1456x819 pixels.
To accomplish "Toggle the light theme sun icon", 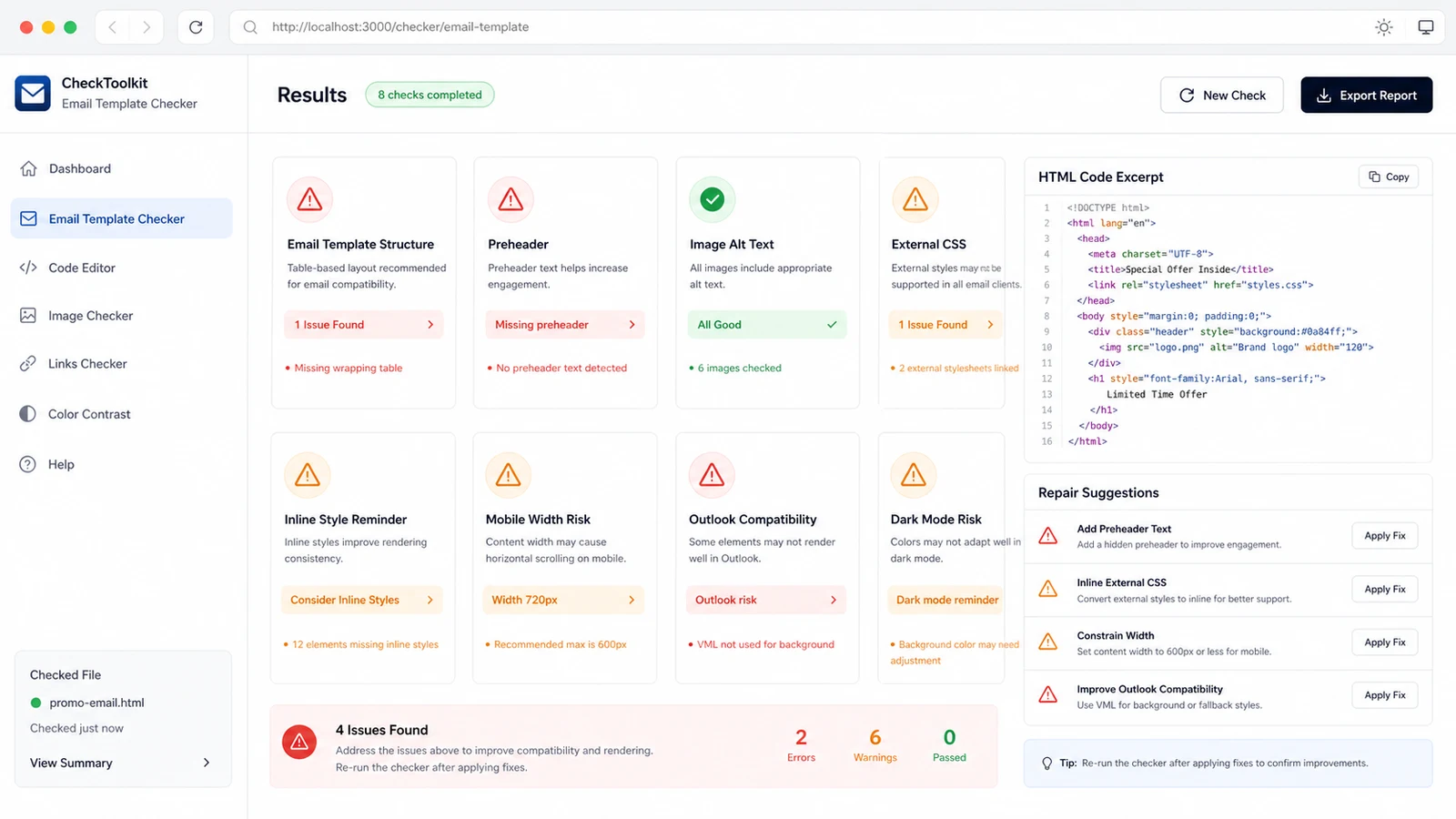I will pos(1384,27).
